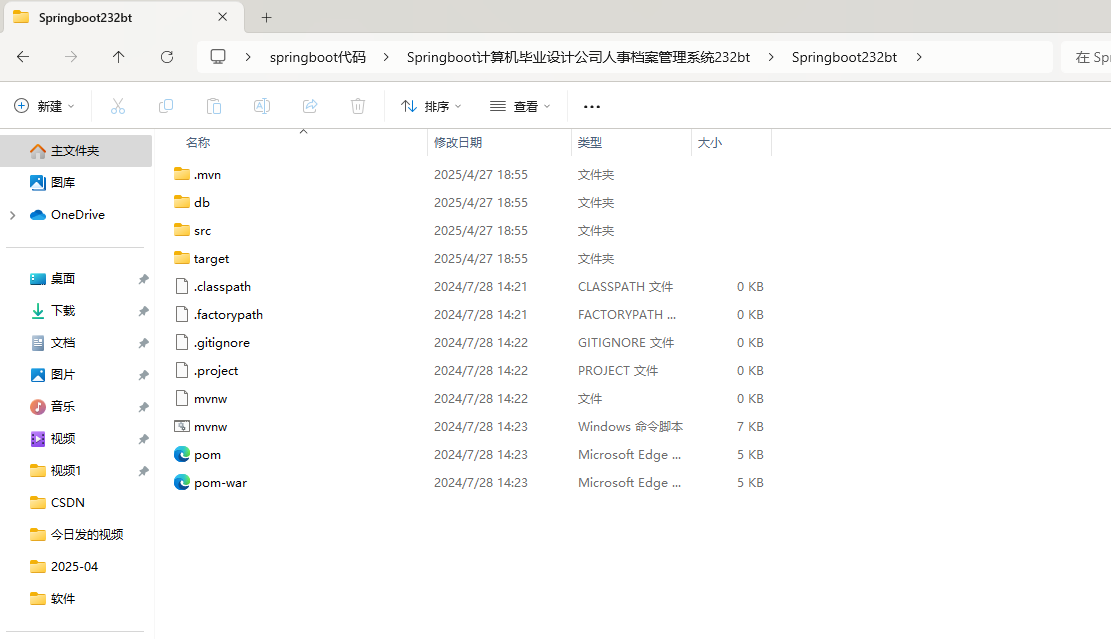The width and height of the screenshot is (1111, 639).
Task: Select the pom-war Edge file icon
Action: 182,482
